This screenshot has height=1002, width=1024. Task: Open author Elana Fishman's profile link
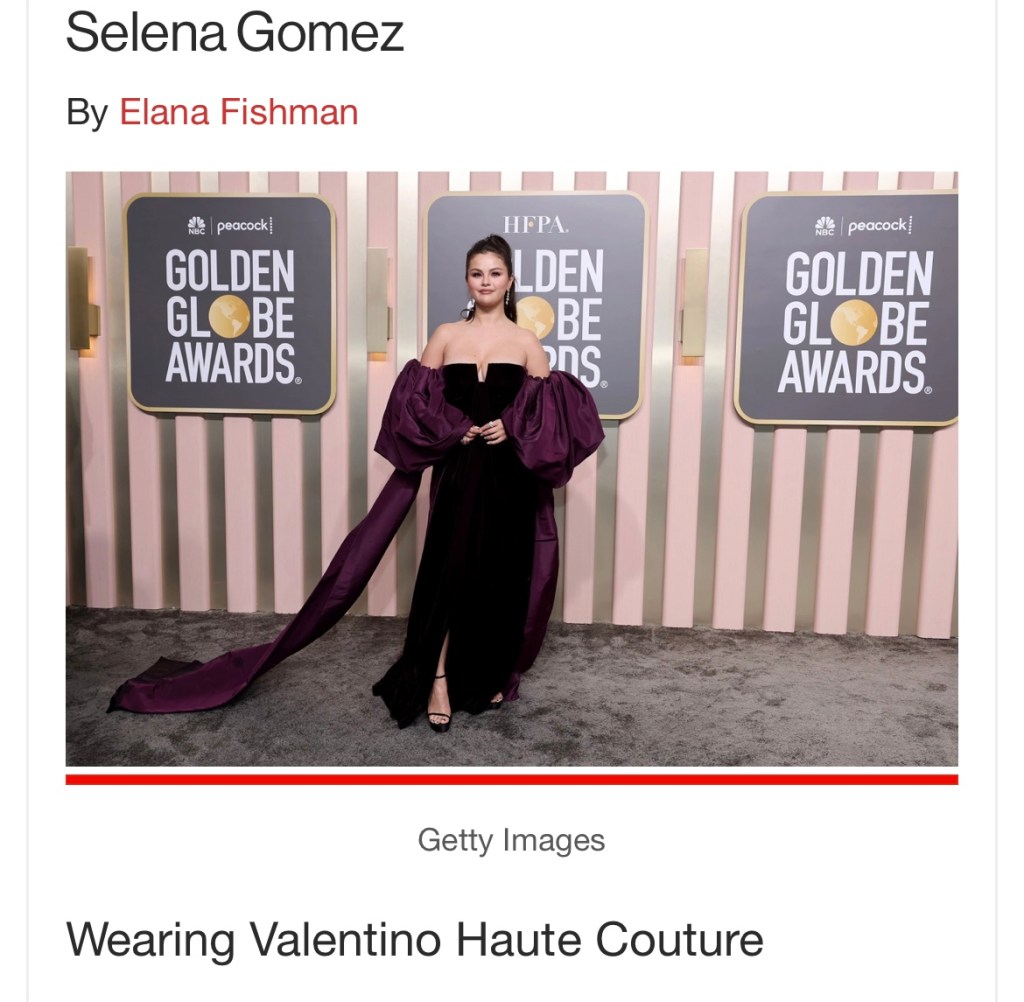point(238,112)
